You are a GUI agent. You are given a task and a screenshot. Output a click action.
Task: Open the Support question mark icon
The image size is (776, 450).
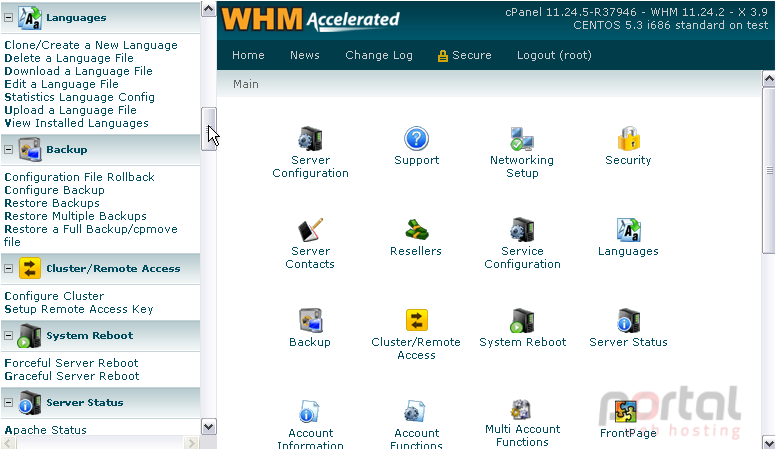(416, 139)
